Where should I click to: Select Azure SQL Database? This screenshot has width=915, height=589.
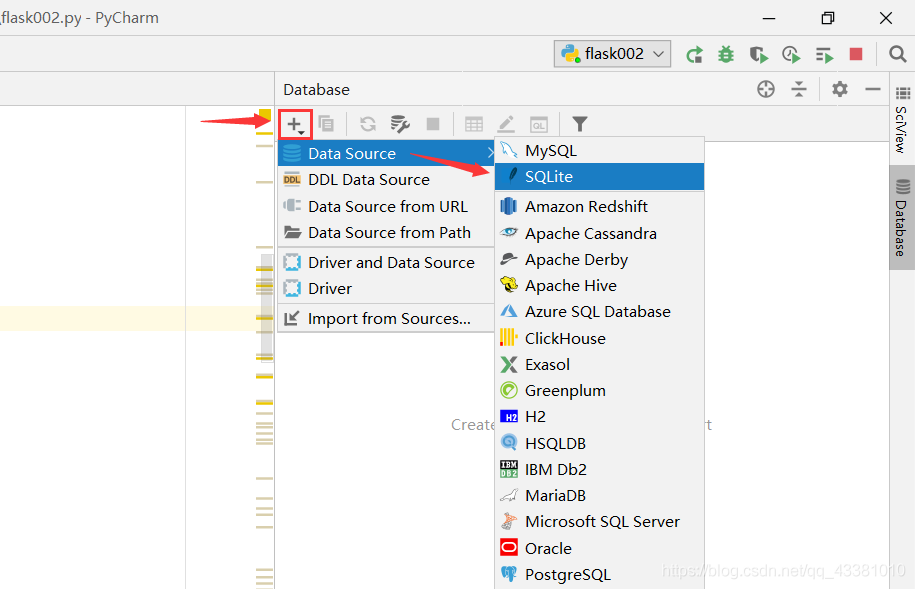[x=599, y=312]
